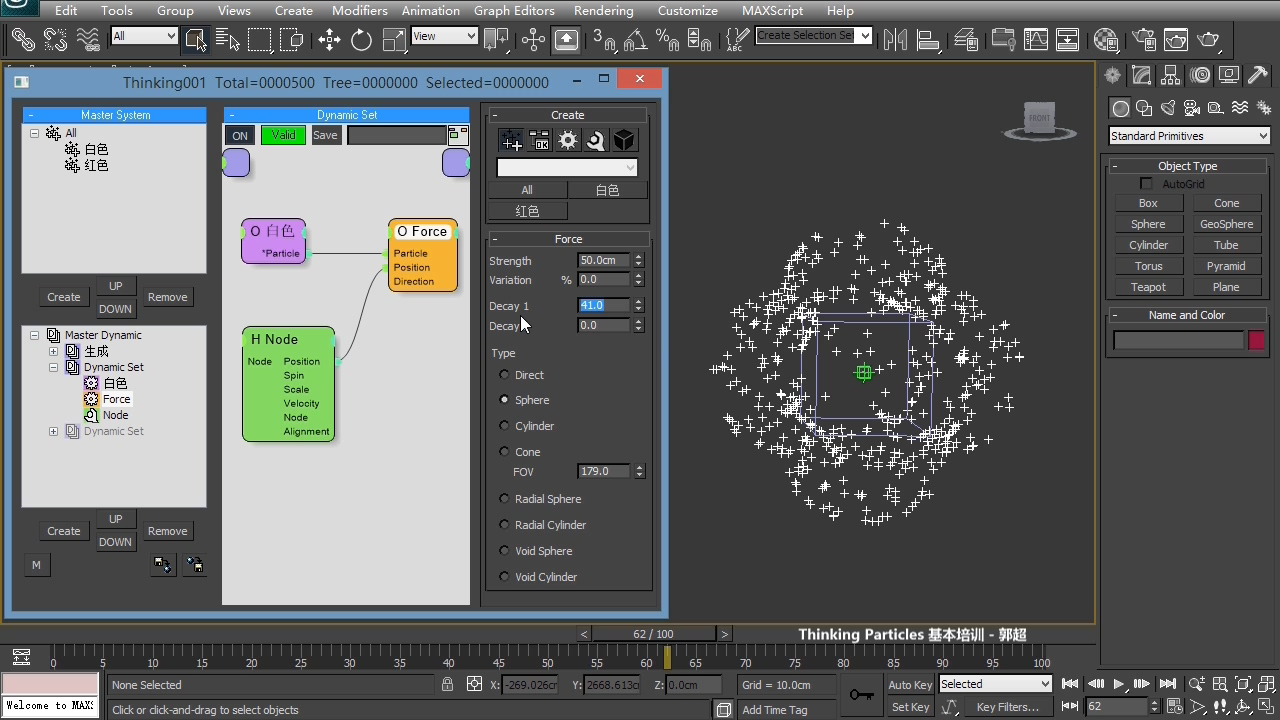
Task: Open the selection filter All dropdown
Action: 144,36
